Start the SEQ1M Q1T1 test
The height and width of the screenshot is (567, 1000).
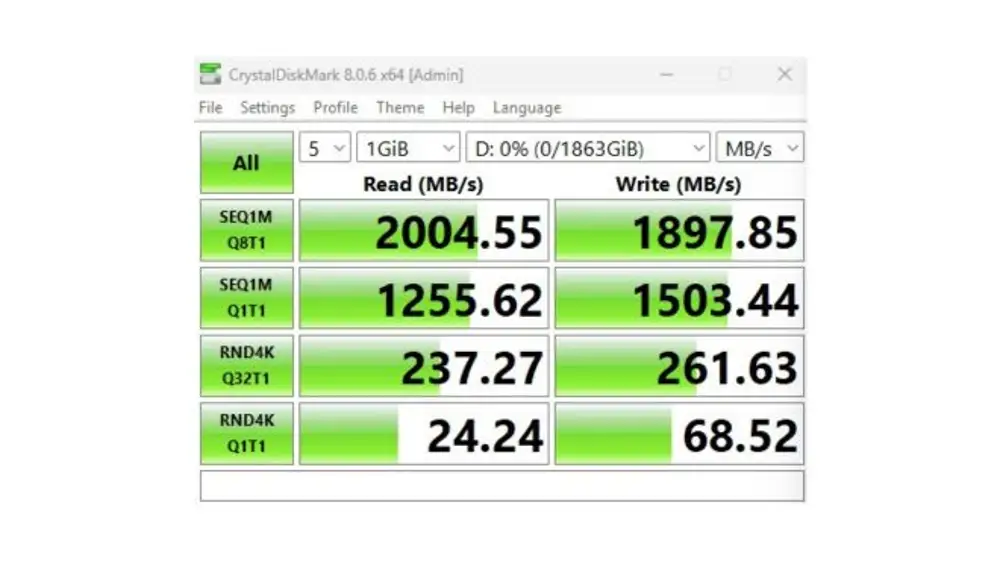(247, 298)
